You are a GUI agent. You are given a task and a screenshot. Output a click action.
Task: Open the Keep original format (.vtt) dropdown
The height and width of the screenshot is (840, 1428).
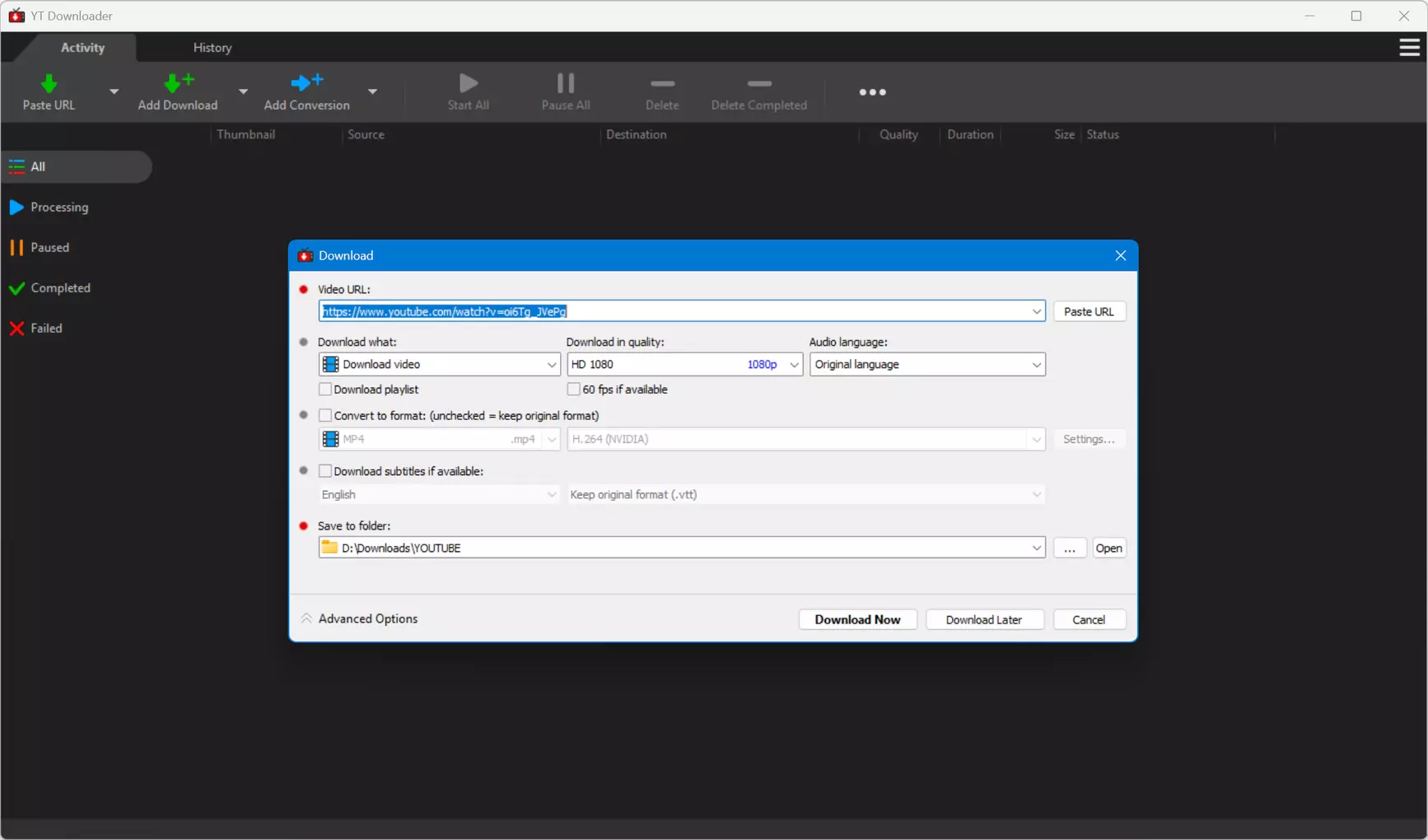1036,494
